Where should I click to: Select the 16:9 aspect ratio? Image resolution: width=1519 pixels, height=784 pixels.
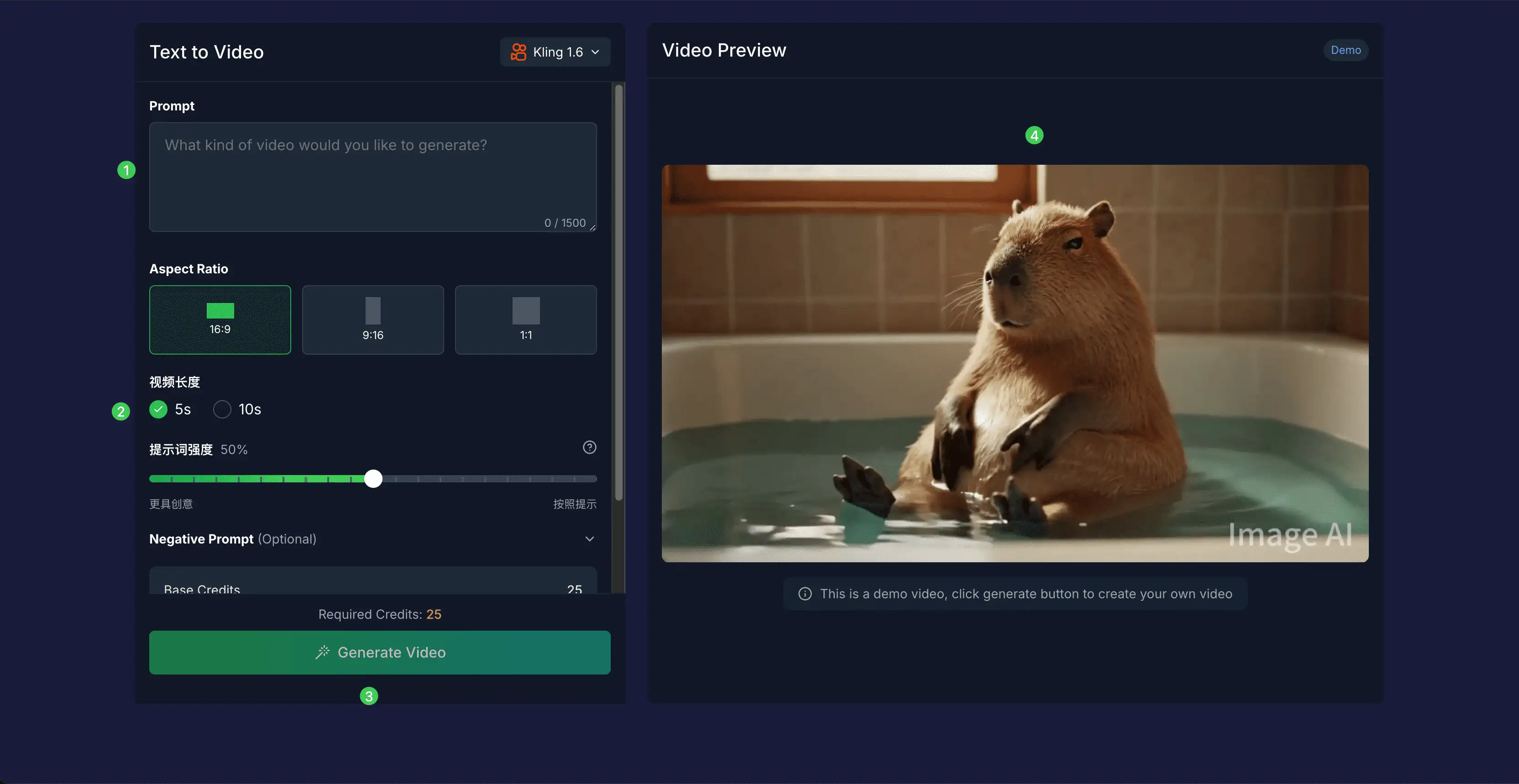click(x=220, y=320)
